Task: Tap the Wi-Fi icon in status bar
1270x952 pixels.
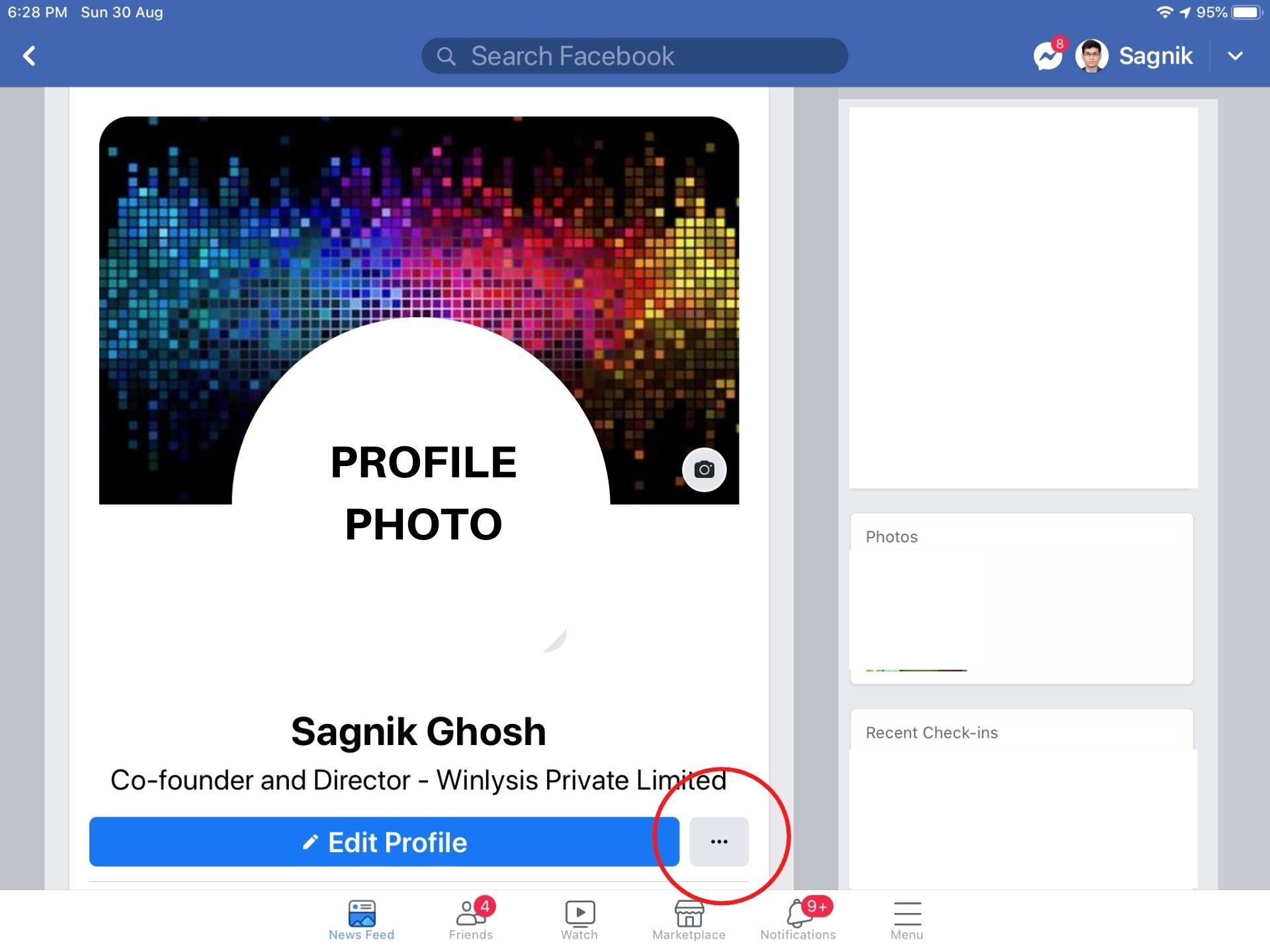Action: pyautogui.click(x=1165, y=12)
